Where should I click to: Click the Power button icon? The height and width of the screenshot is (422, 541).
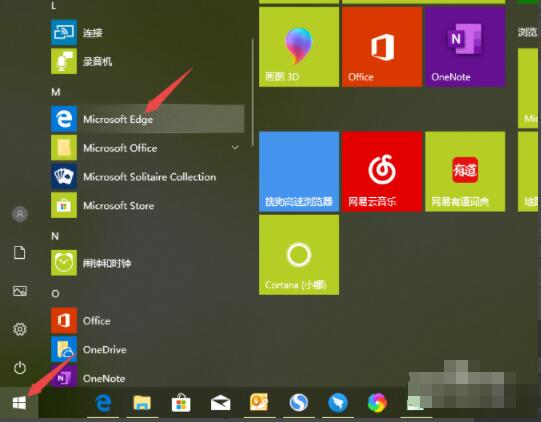[x=20, y=368]
